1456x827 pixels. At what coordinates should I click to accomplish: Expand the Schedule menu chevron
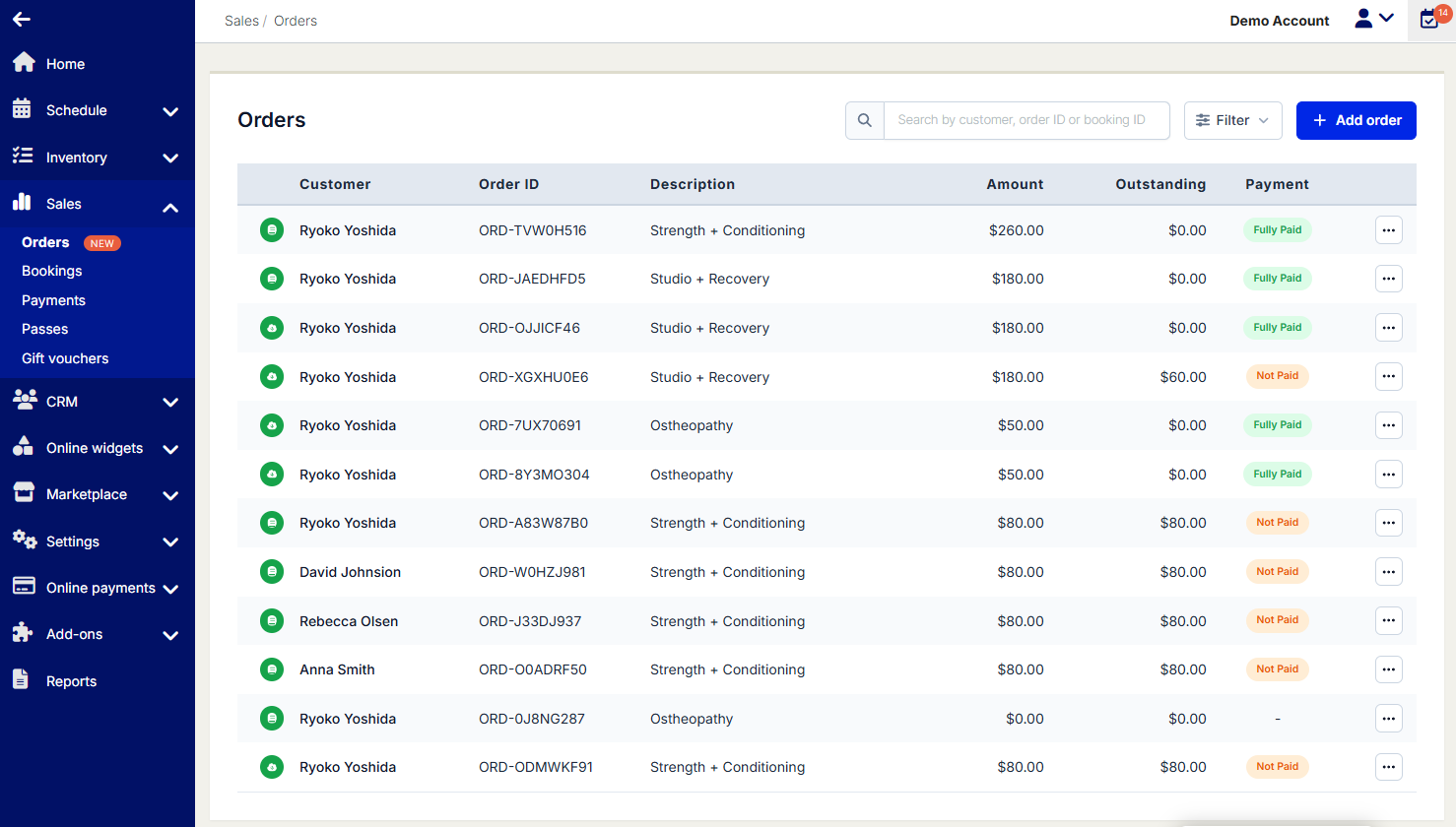pyautogui.click(x=170, y=111)
